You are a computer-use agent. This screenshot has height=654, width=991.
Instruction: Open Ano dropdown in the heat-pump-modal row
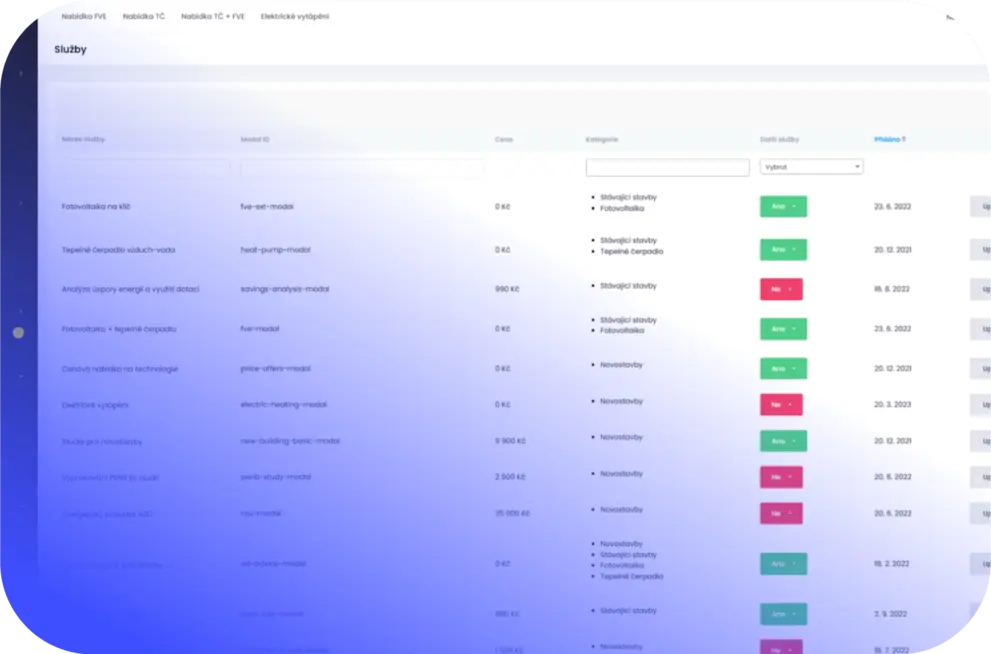click(x=783, y=250)
